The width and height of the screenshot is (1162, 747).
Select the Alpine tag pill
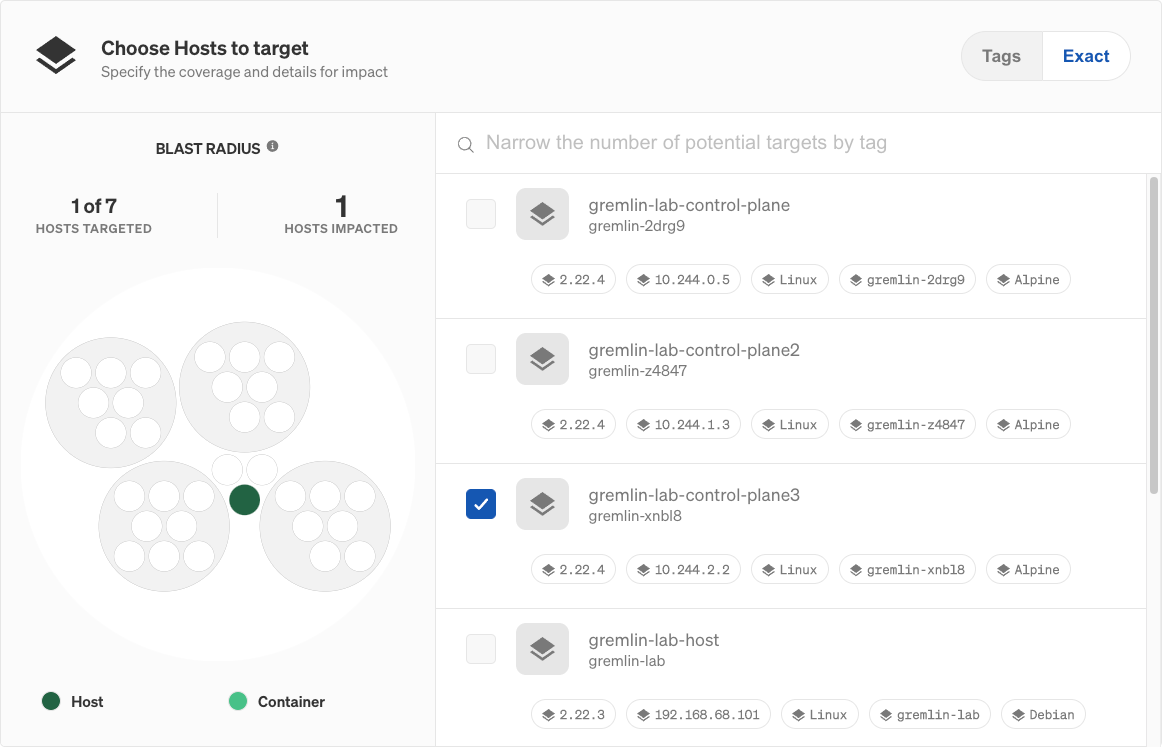tap(1028, 279)
